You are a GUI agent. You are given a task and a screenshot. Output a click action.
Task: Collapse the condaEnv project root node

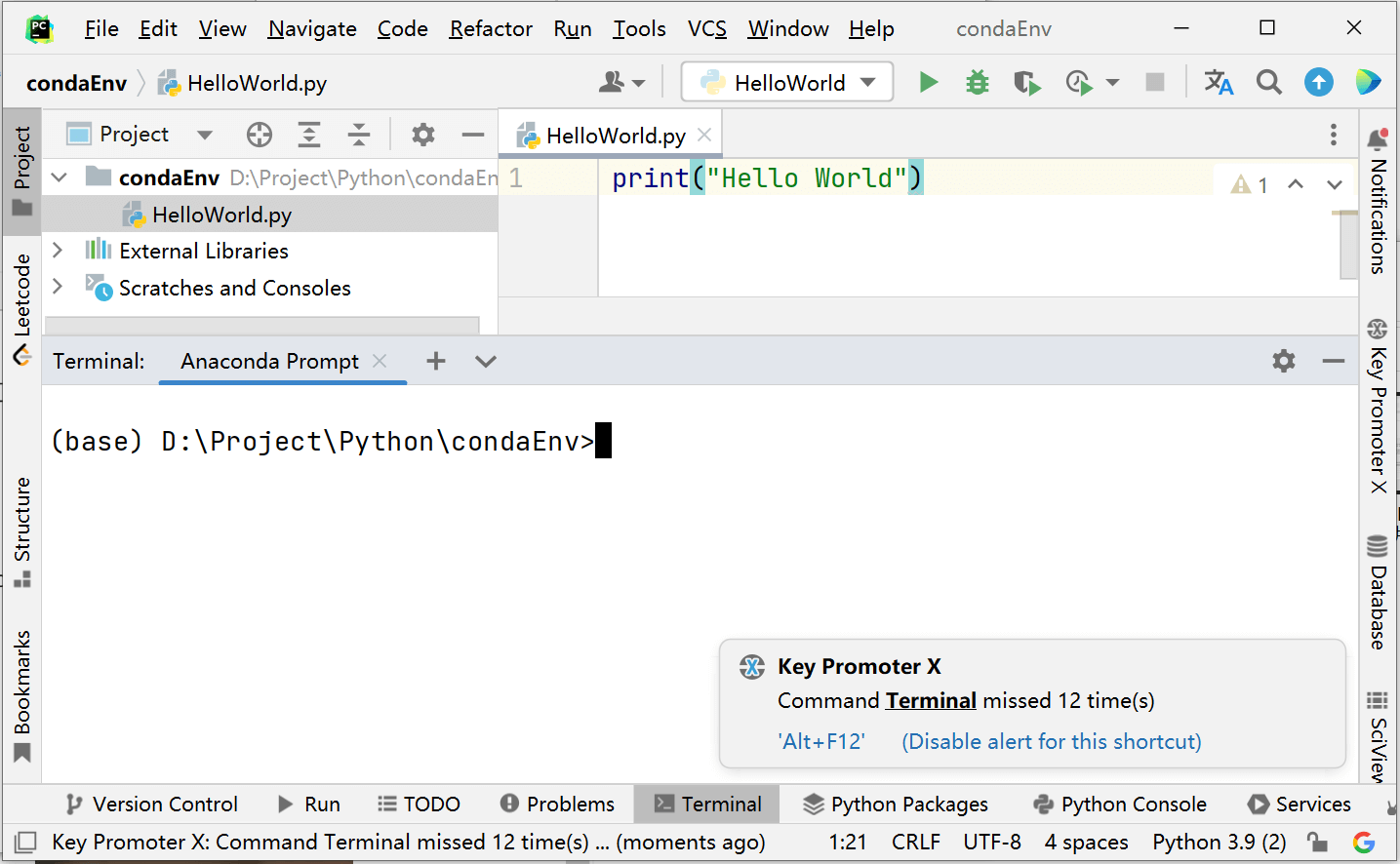60,177
